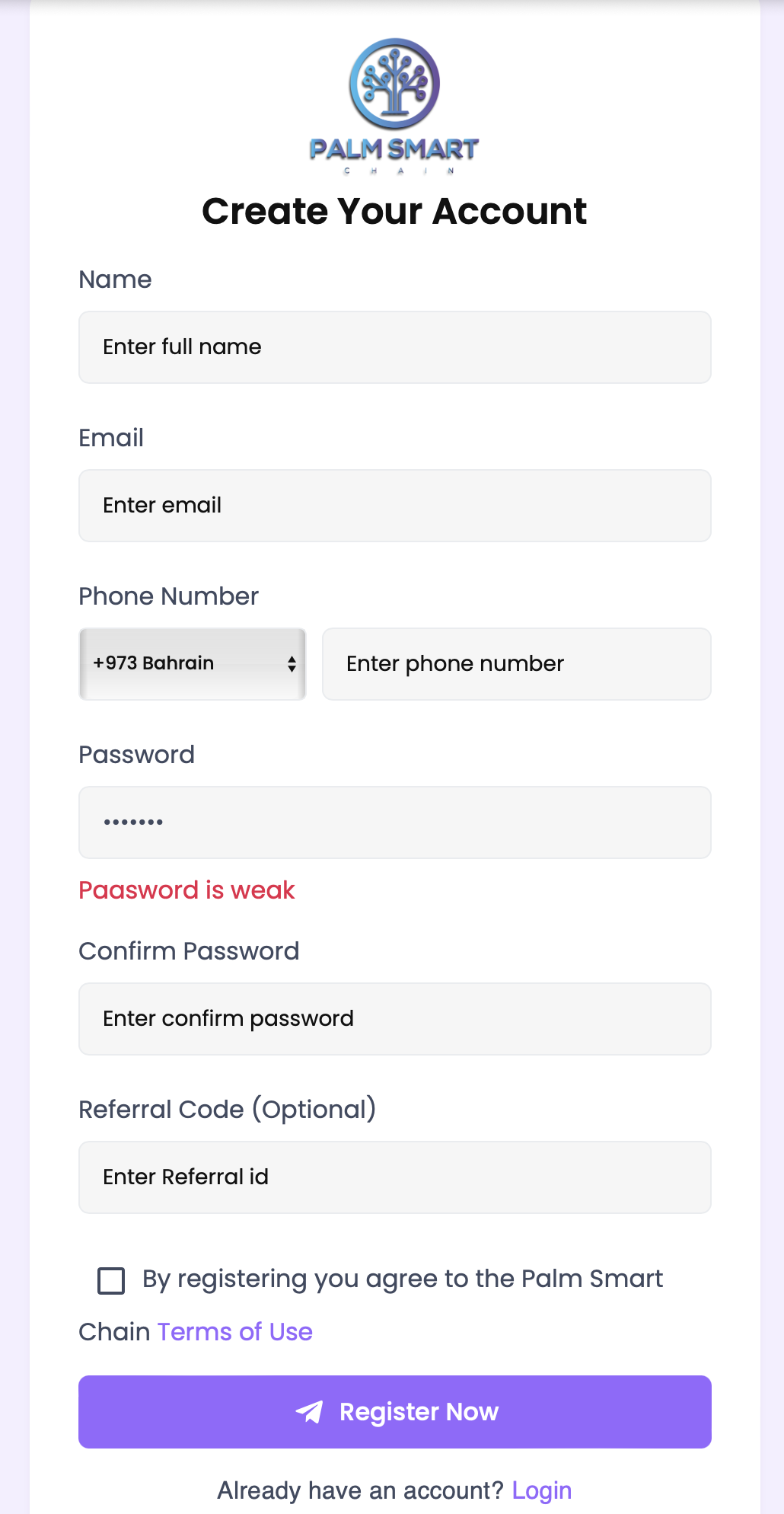The width and height of the screenshot is (784, 1514).
Task: Select the Enter phone number field
Action: (x=516, y=664)
